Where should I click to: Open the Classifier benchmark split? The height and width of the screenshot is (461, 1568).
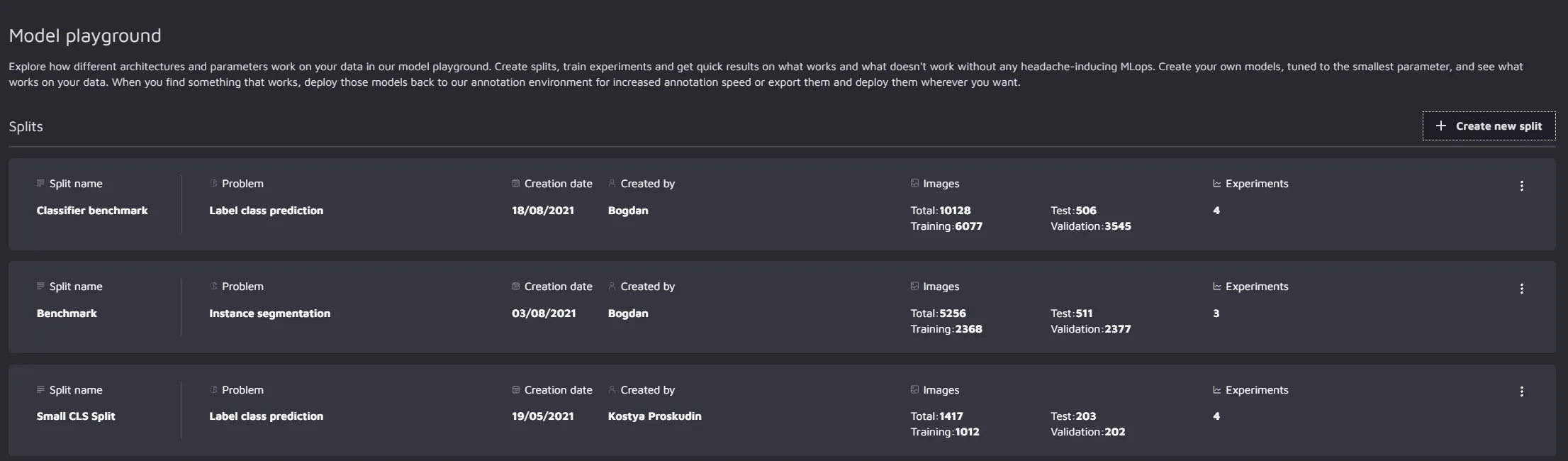pos(92,211)
